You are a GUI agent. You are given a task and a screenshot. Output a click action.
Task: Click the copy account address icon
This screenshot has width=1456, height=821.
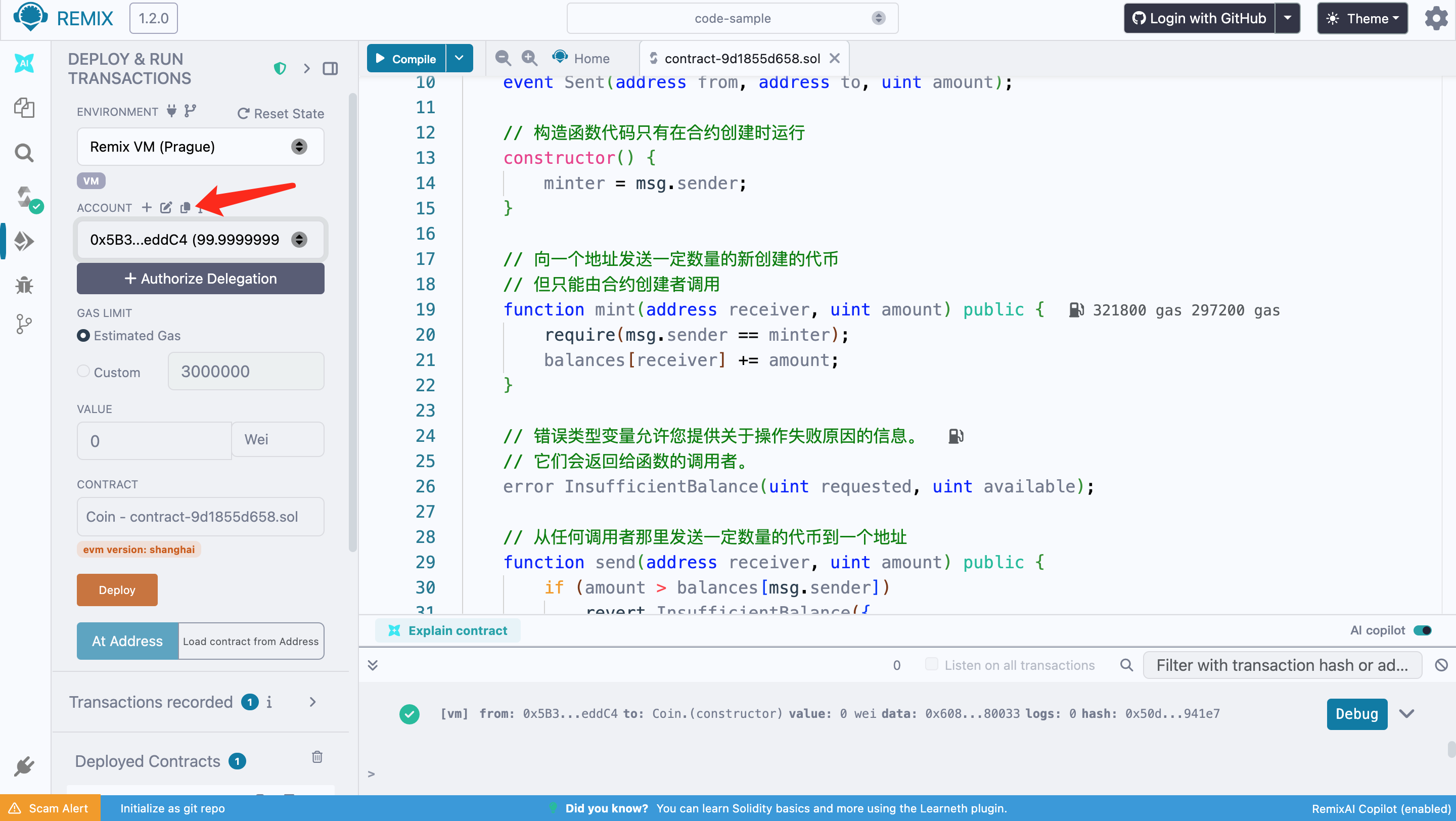(x=185, y=208)
